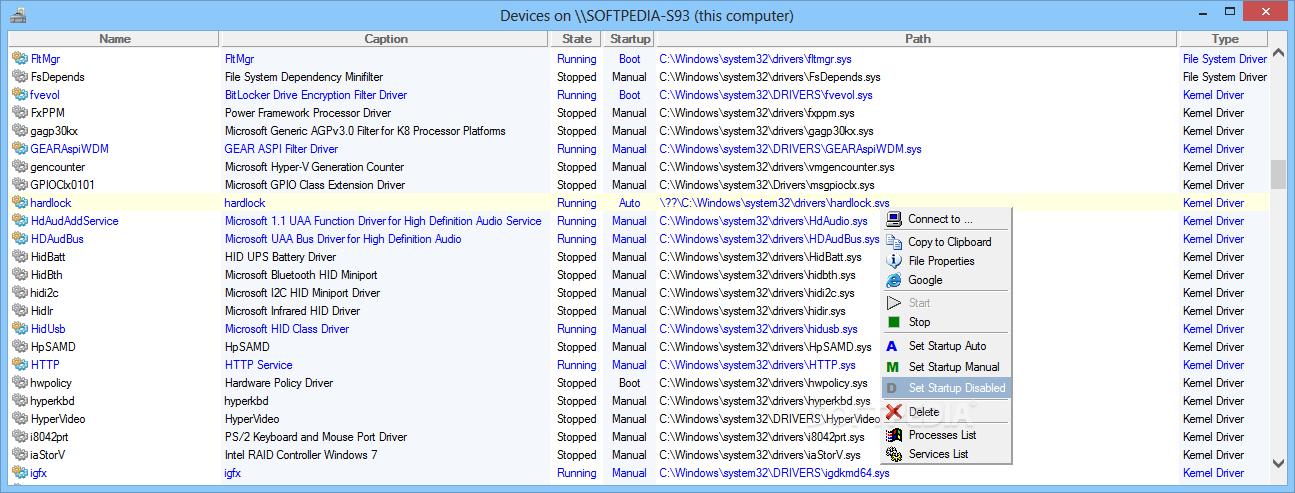Click the application icon in title bar
This screenshot has height=493, width=1295.
(19, 15)
